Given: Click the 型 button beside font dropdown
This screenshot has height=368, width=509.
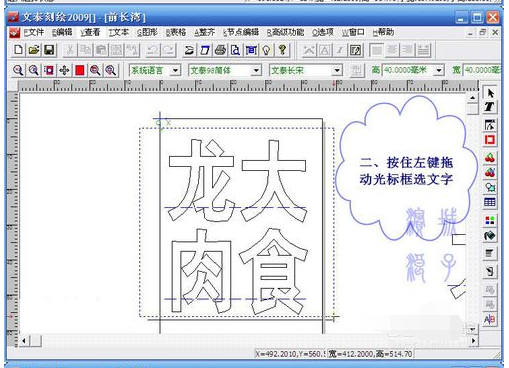Looking at the screenshot, I should tap(356, 70).
